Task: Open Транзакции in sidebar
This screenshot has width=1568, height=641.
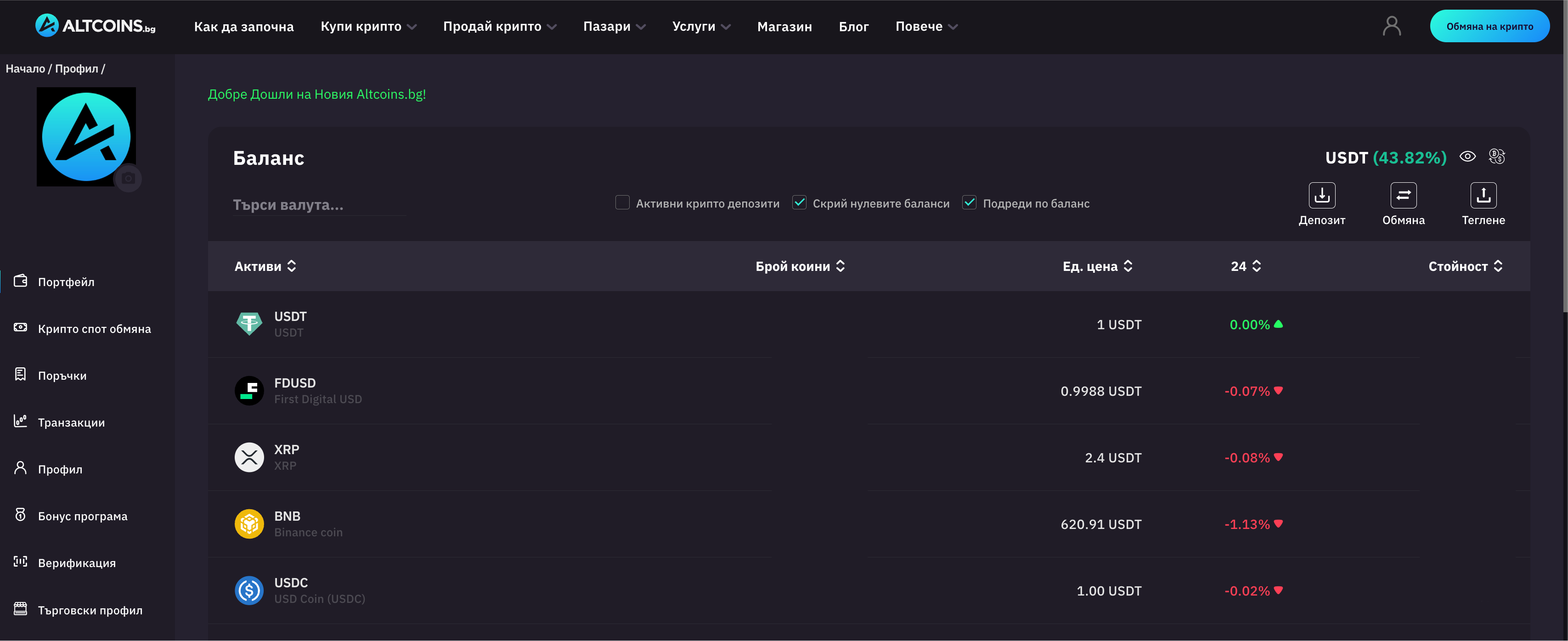Action: 71,422
